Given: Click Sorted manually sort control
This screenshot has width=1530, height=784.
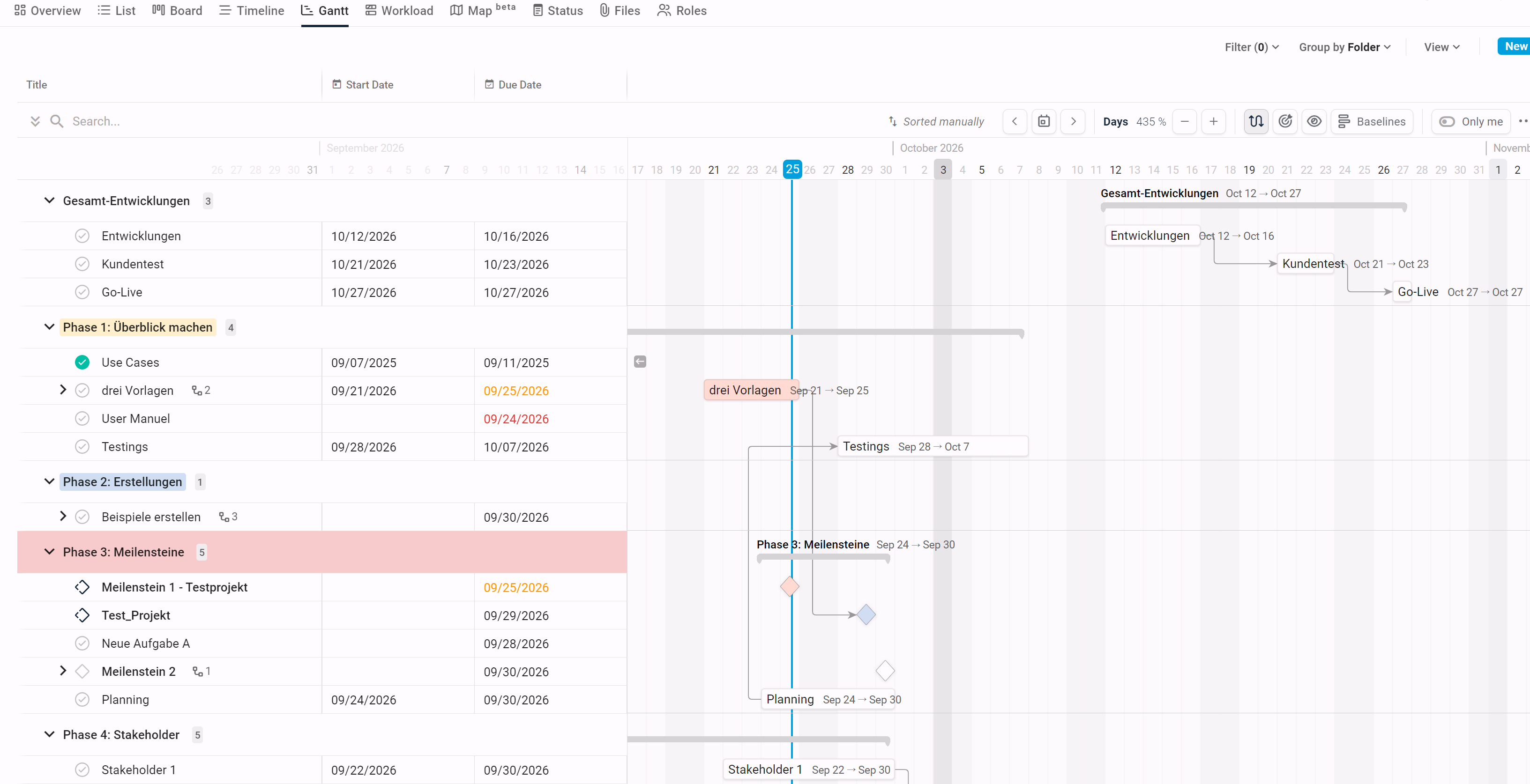Looking at the screenshot, I should (936, 122).
